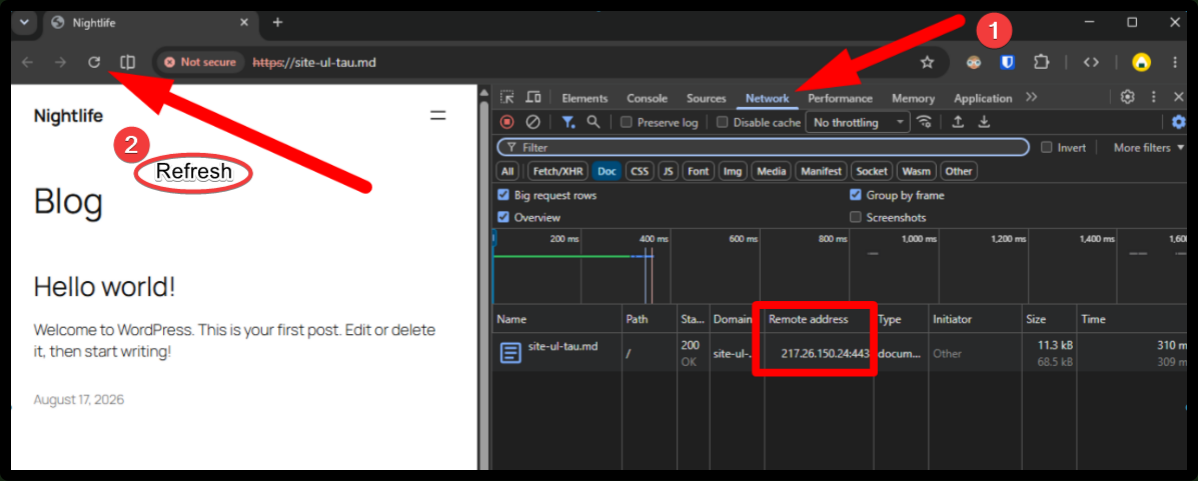Screen dimensions: 1198x481
Task: Enable the Preserve log checkbox
Action: coord(627,122)
